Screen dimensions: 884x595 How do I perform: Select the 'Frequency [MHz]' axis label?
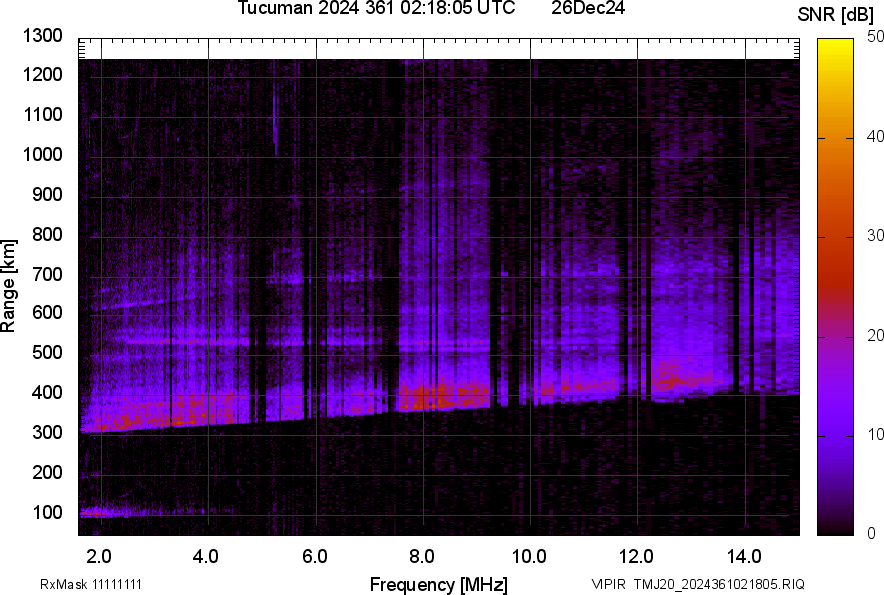click(438, 584)
